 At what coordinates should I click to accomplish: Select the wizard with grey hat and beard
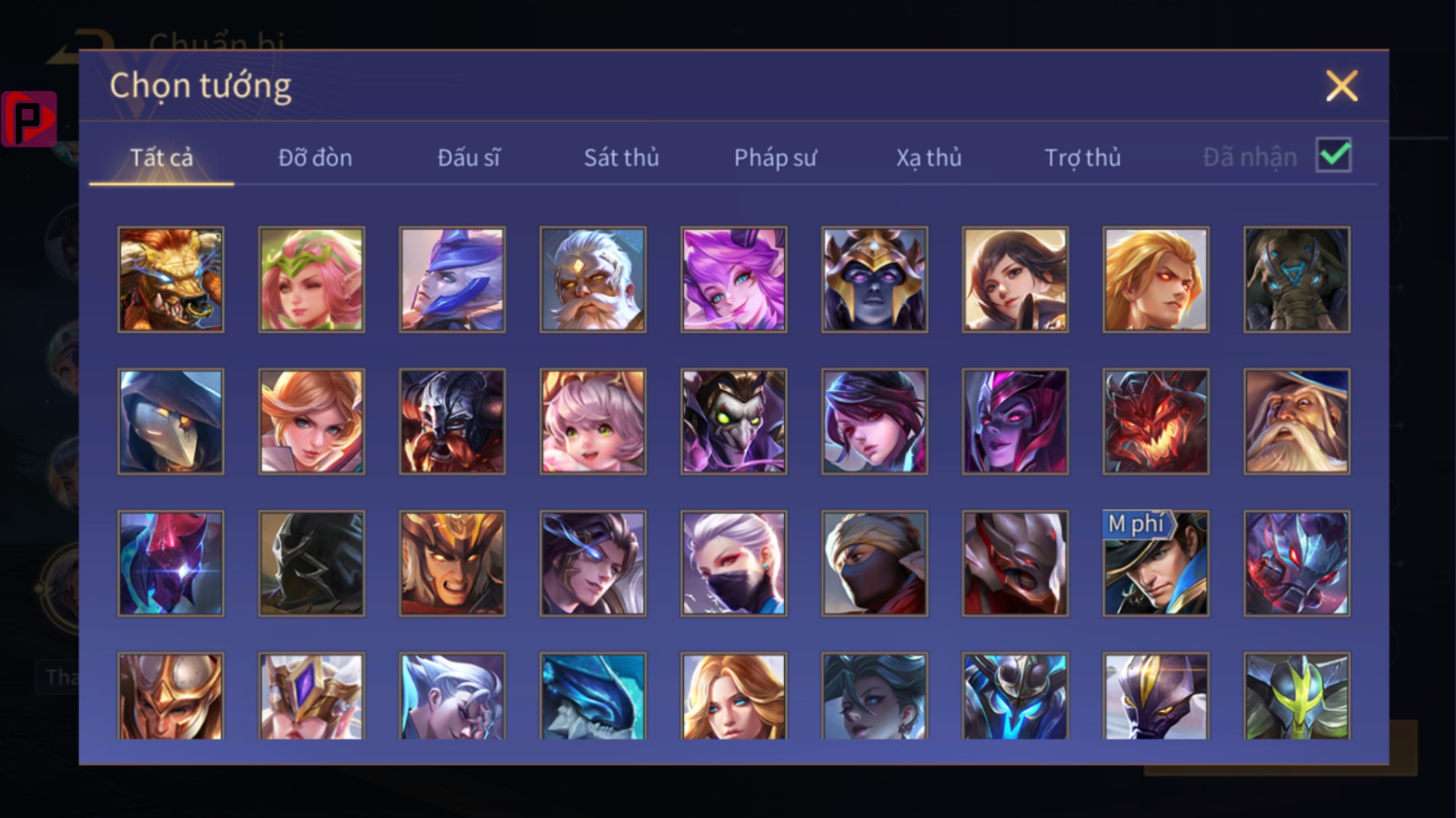tap(1296, 422)
